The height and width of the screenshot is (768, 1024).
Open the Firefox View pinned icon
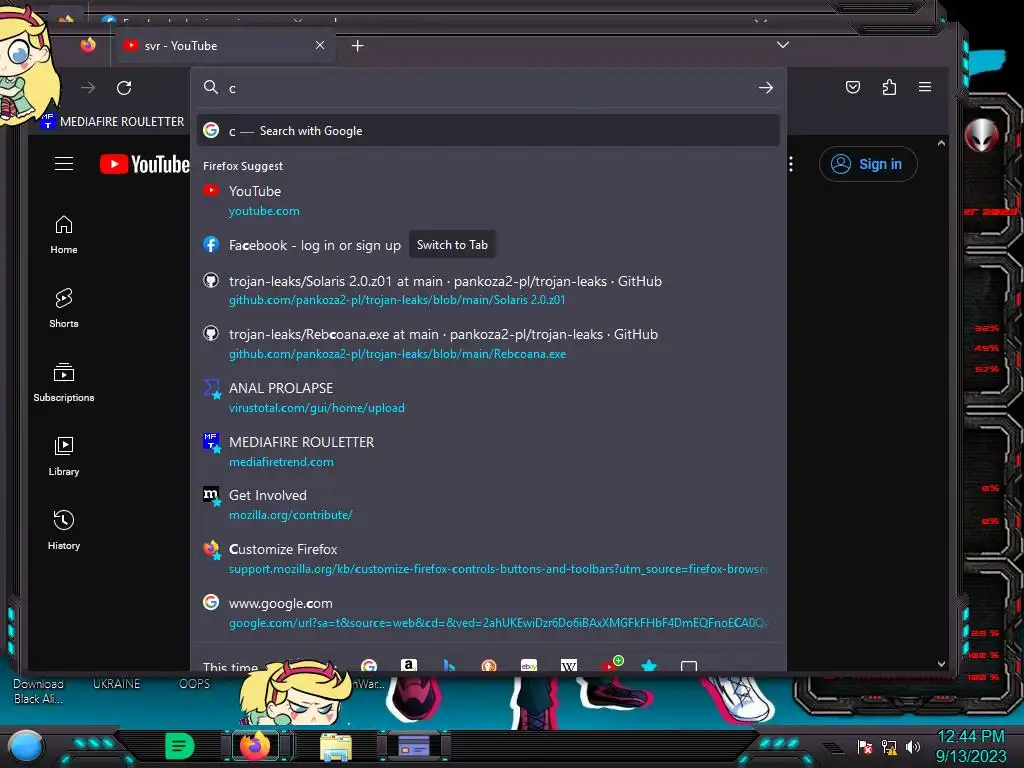[x=88, y=45]
